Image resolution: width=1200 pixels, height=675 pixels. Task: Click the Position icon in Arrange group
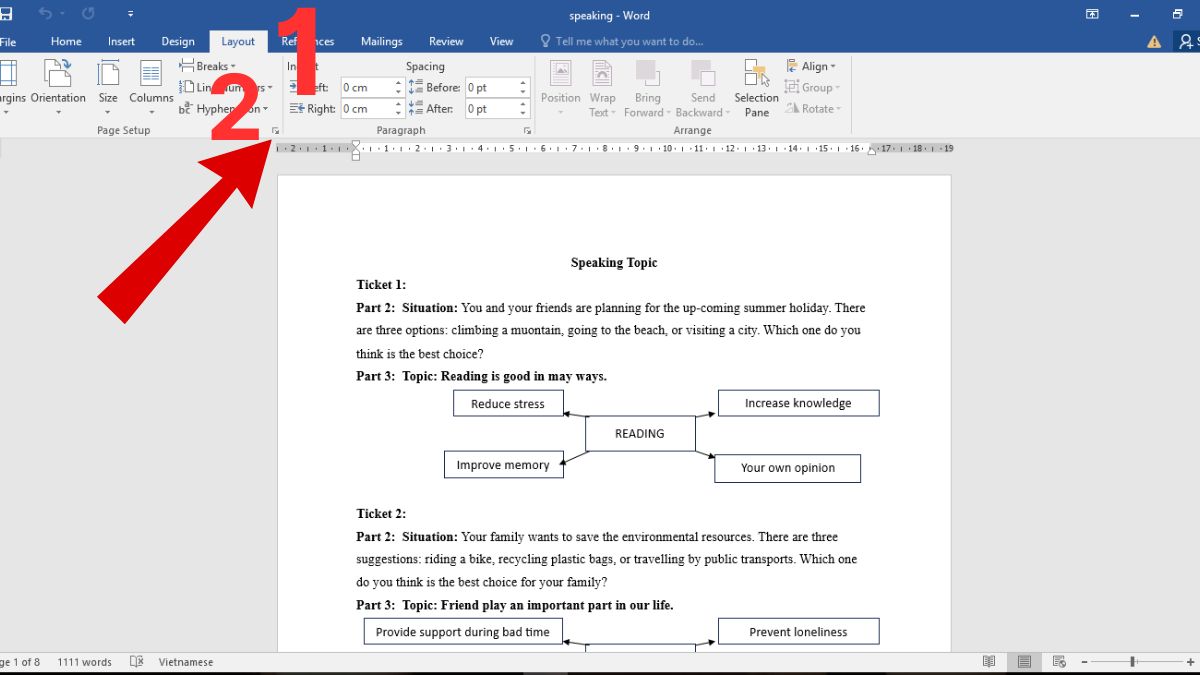click(560, 74)
